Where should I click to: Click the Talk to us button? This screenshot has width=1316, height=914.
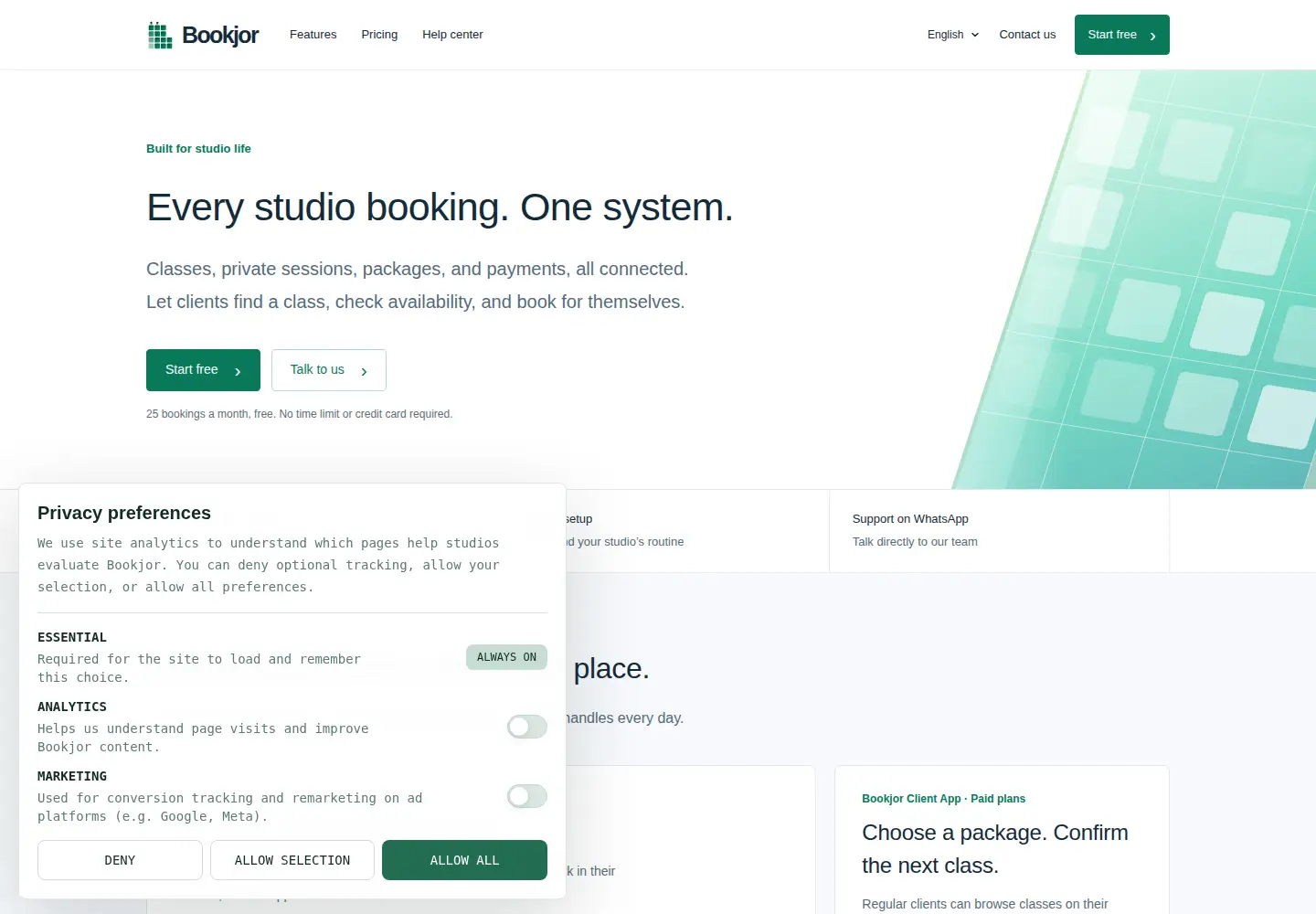tap(329, 370)
